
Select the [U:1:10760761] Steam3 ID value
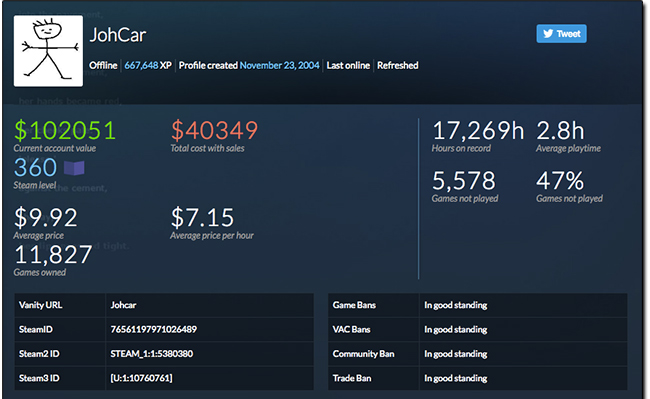point(141,378)
